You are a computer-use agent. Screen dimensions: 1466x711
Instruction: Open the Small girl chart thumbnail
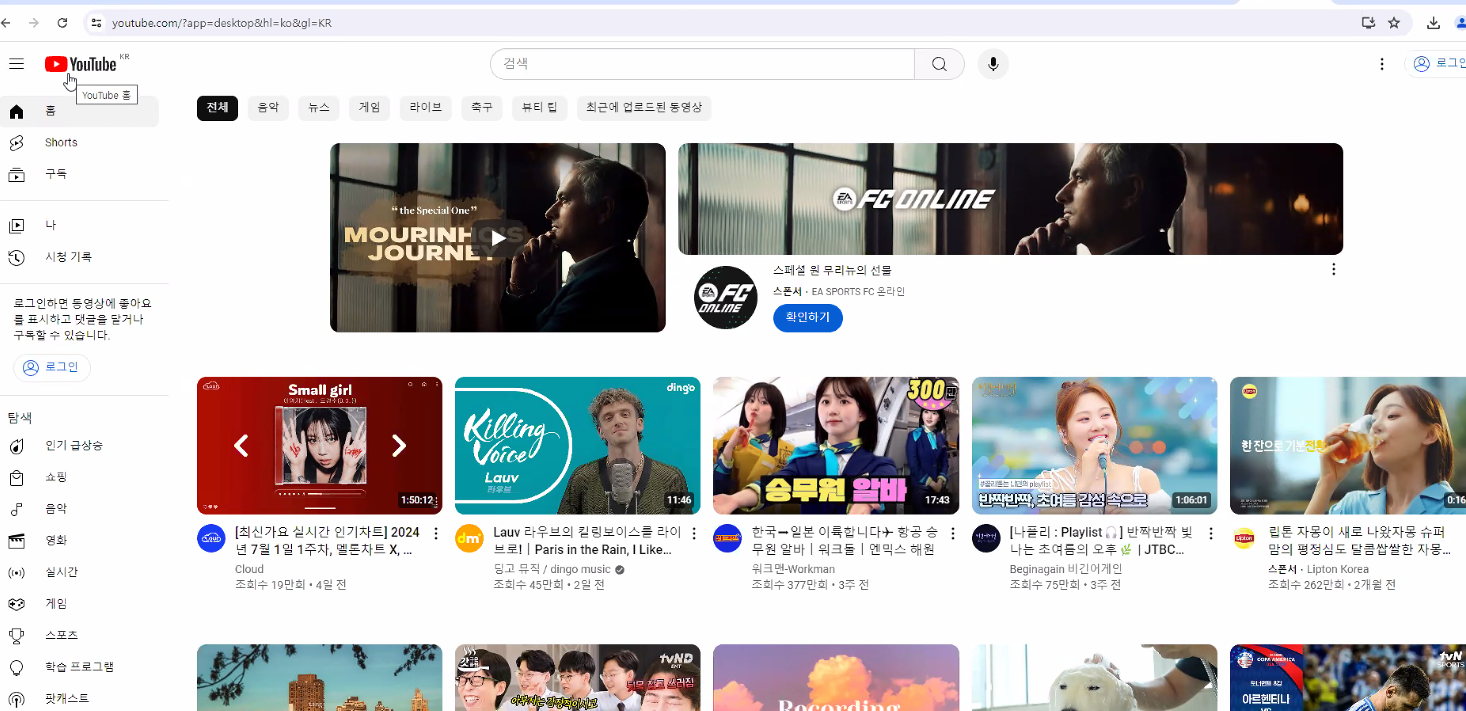[x=319, y=446]
